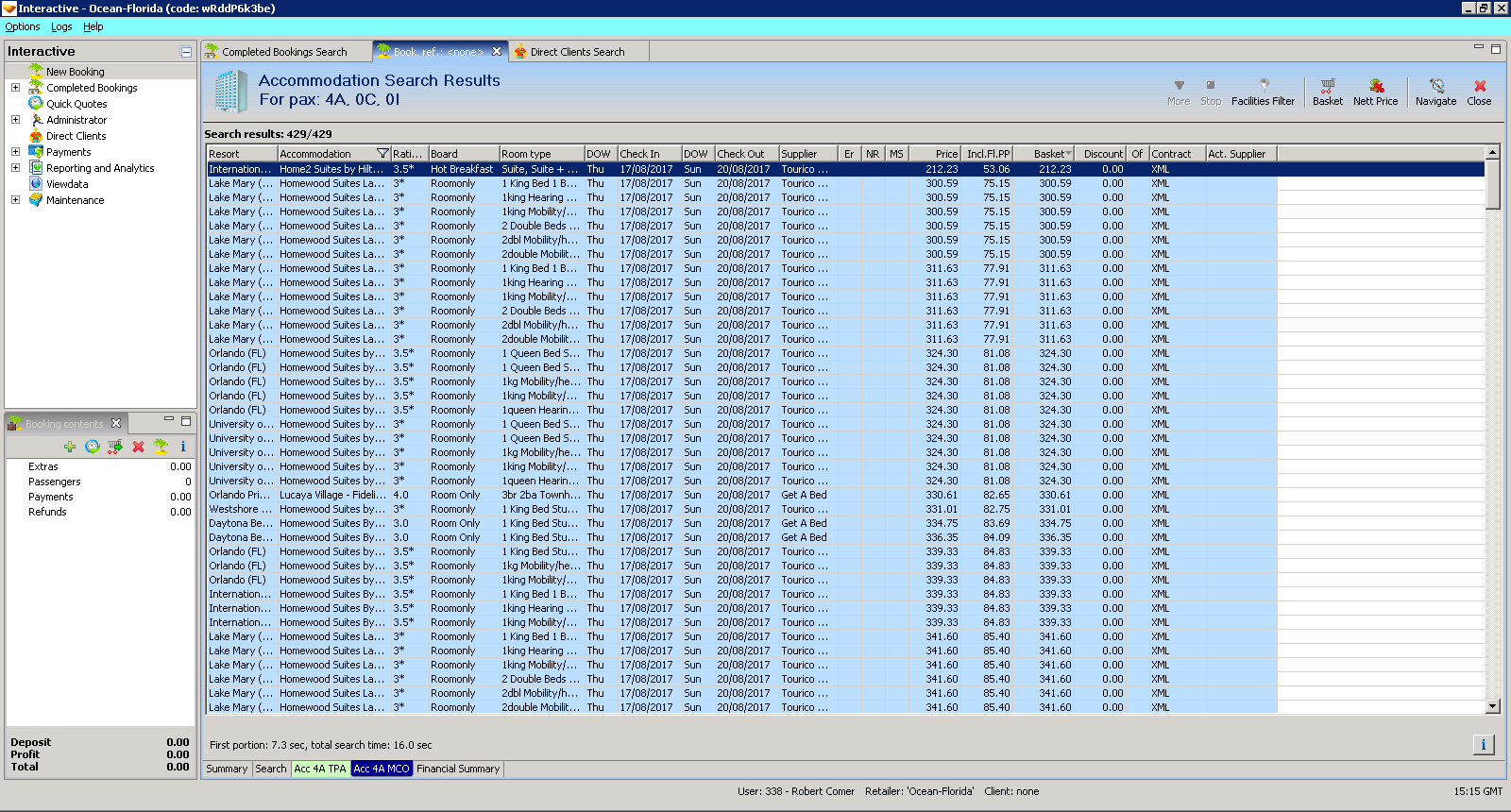
Task: Expand the Reporting and Analytics node
Action: pos(15,168)
